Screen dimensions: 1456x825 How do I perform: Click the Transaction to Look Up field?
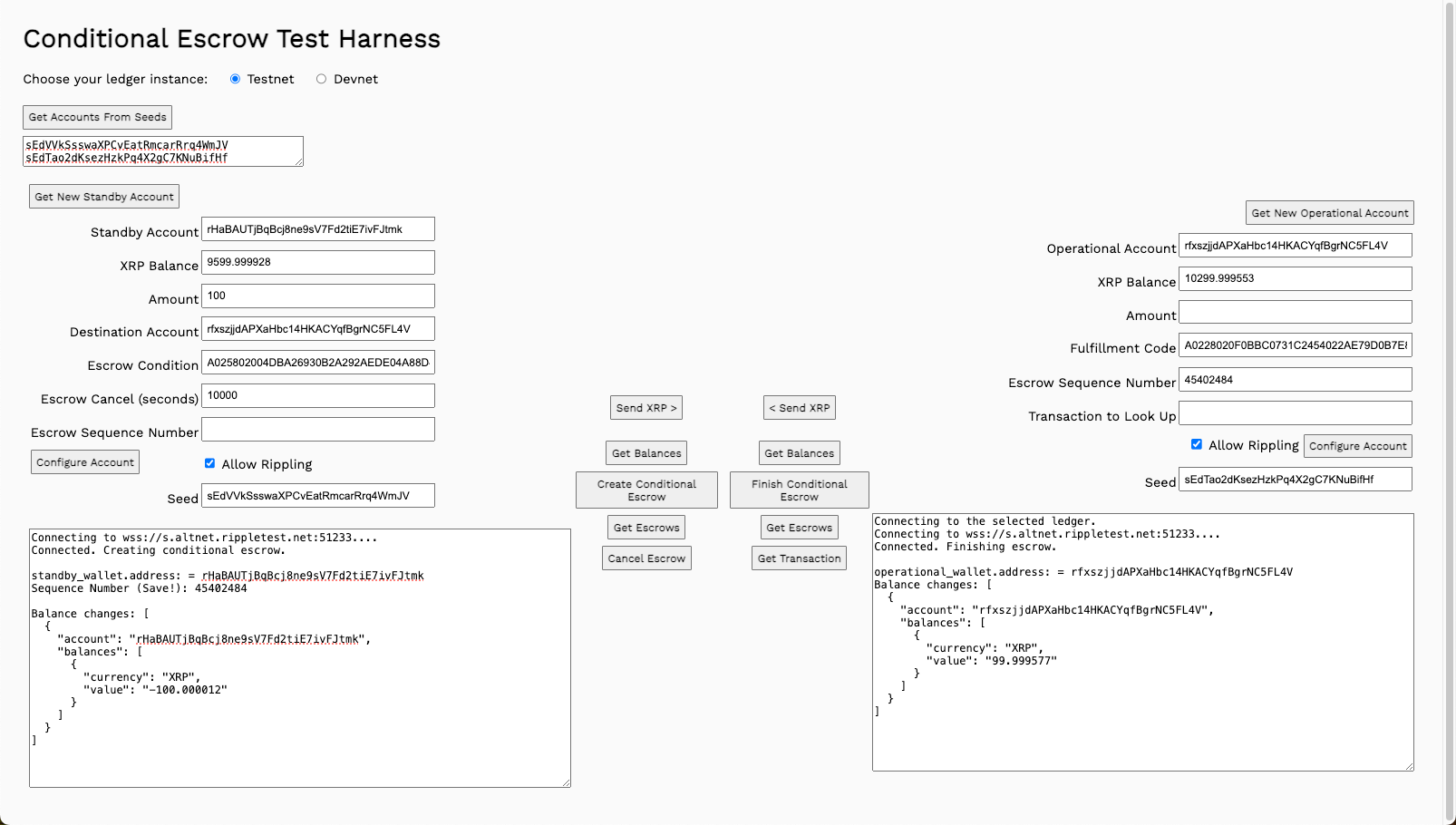1295,413
